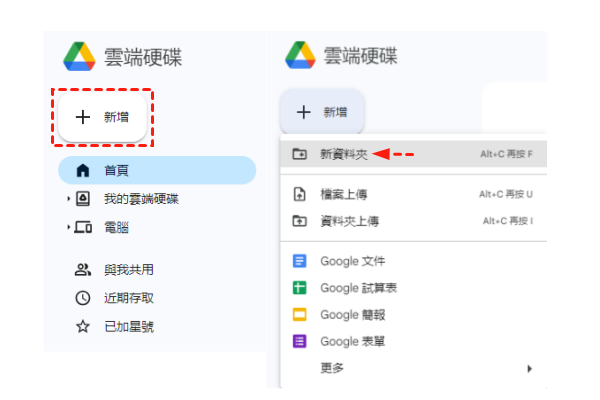Expand the 電腦 tree arrow
This screenshot has width=600, height=400.
click(x=68, y=227)
